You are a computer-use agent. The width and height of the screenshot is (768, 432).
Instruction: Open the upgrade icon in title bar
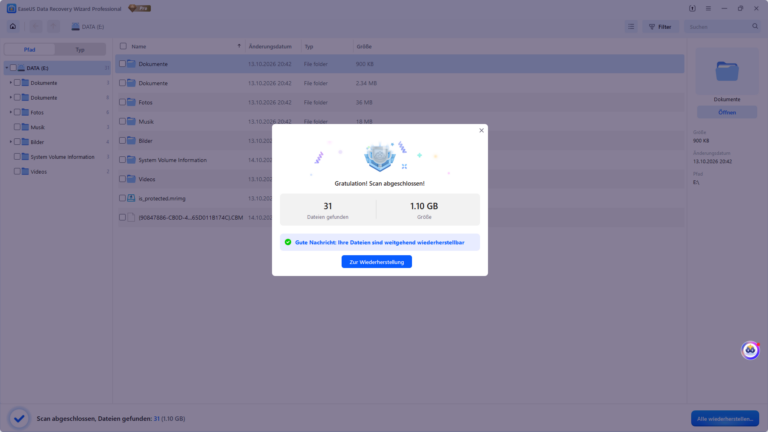coord(692,8)
